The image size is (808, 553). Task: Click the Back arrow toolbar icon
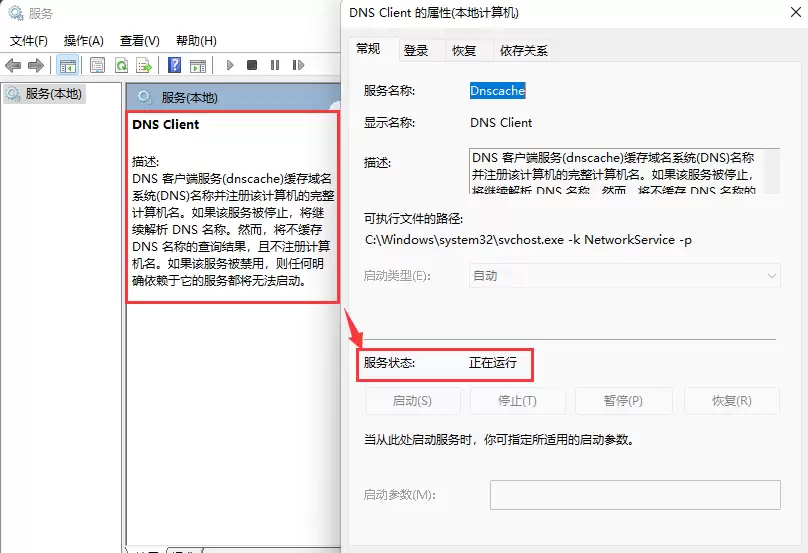[x=13, y=65]
